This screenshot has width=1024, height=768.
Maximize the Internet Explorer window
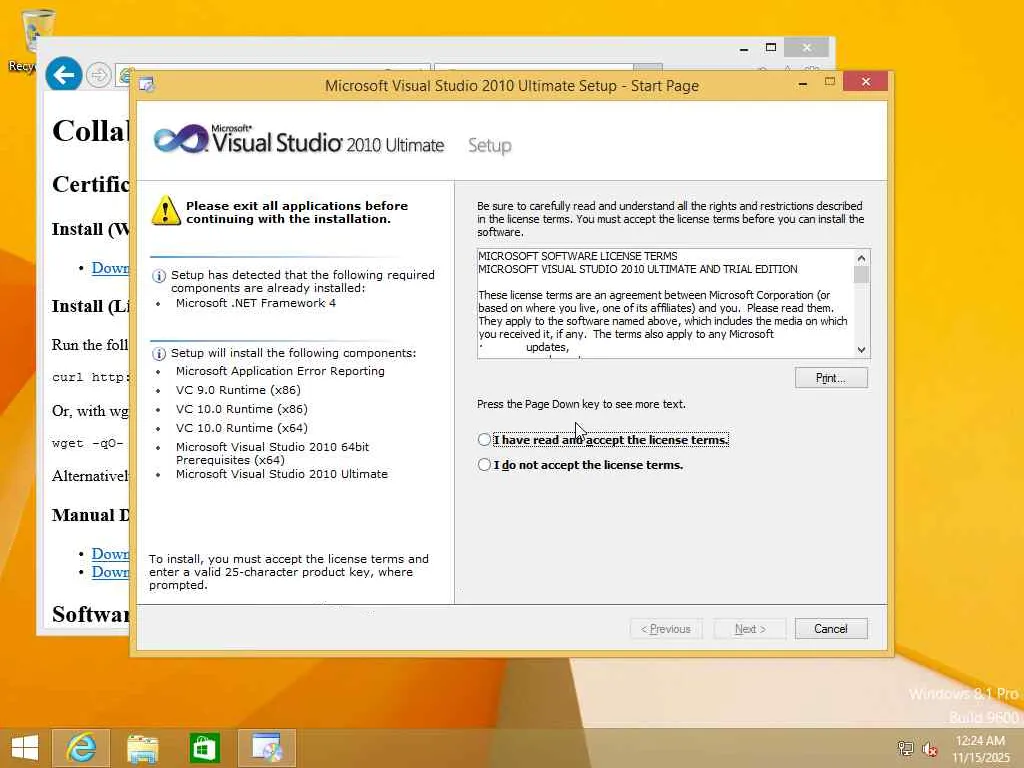point(771,48)
